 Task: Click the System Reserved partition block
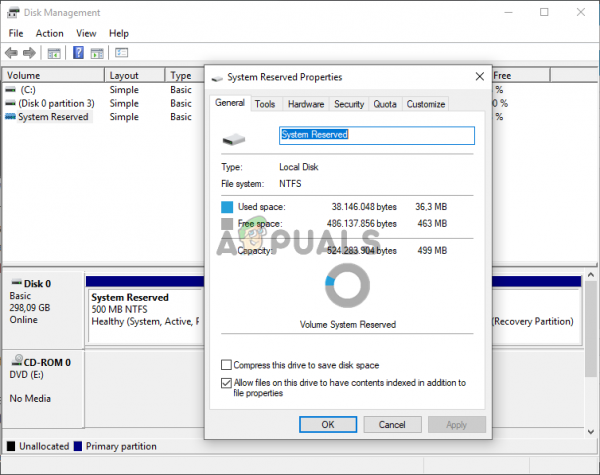[x=145, y=316]
